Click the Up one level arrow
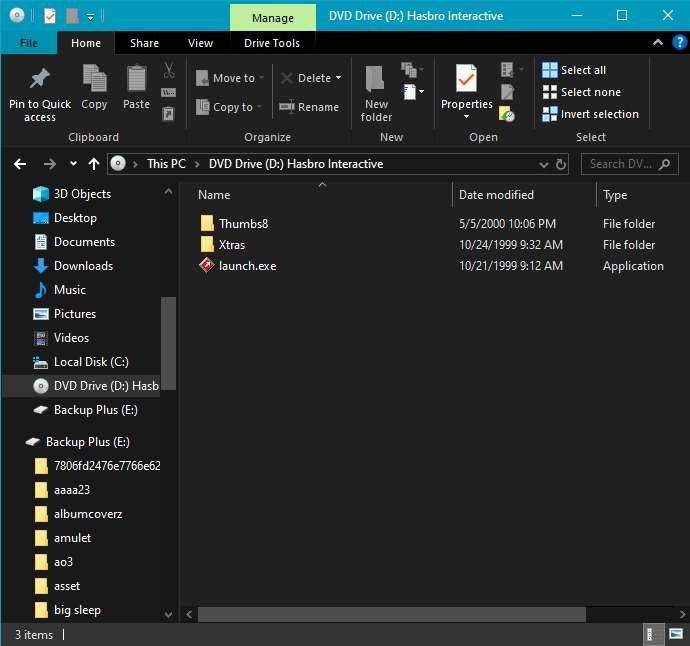Screen dimensions: 690x646 (94, 164)
